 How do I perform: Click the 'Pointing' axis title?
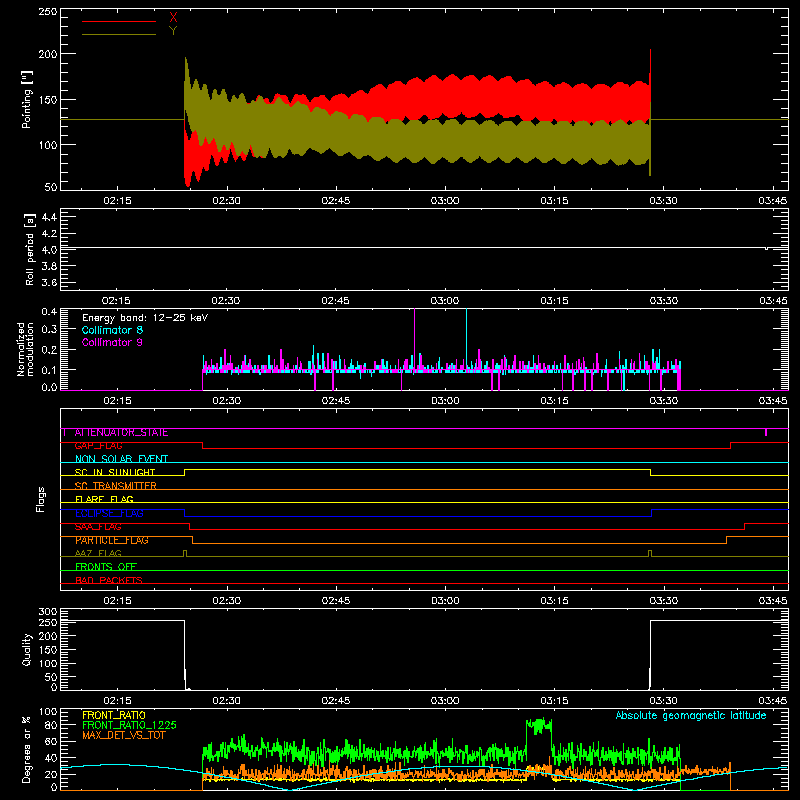27,99
